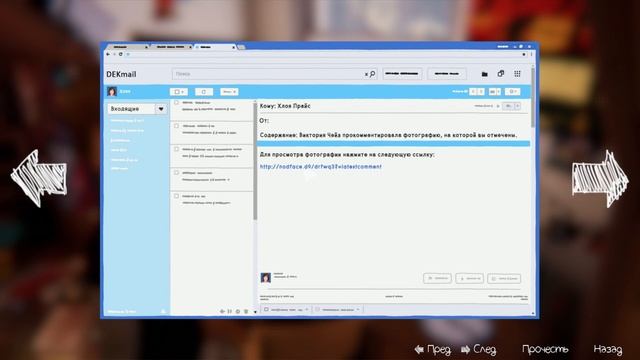640x360 pixels.
Task: Expand second attachment chip at bottom
Action: 358,309
